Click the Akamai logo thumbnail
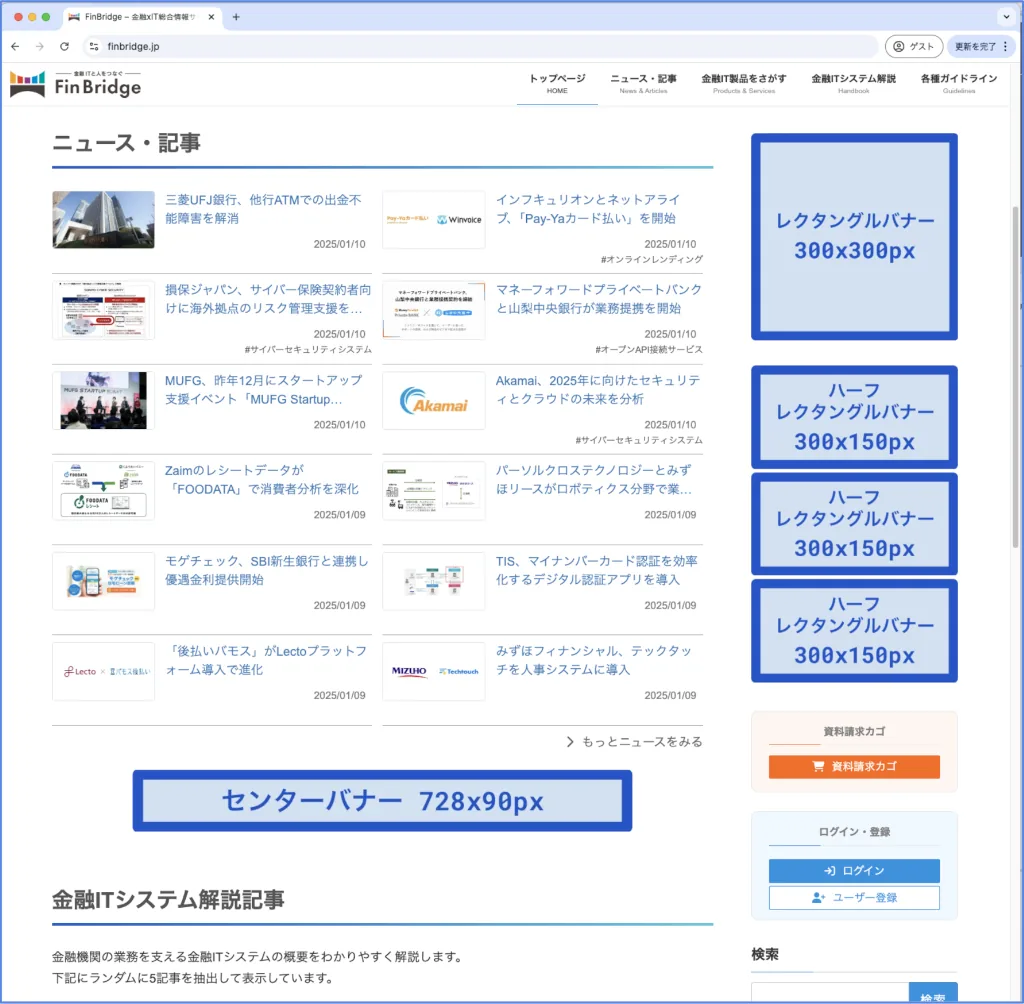 tap(433, 400)
